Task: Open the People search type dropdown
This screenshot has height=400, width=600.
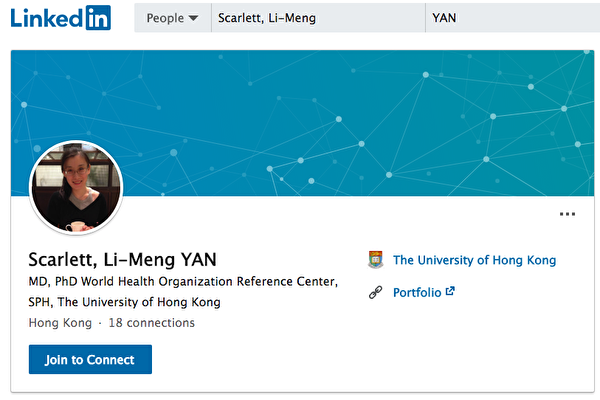Action: tap(172, 18)
